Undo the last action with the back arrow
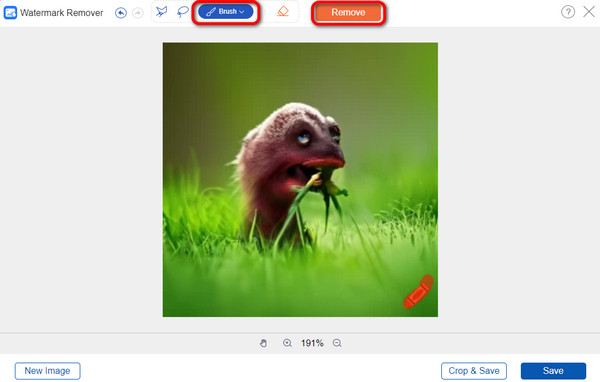The width and height of the screenshot is (600, 382). pyautogui.click(x=121, y=13)
